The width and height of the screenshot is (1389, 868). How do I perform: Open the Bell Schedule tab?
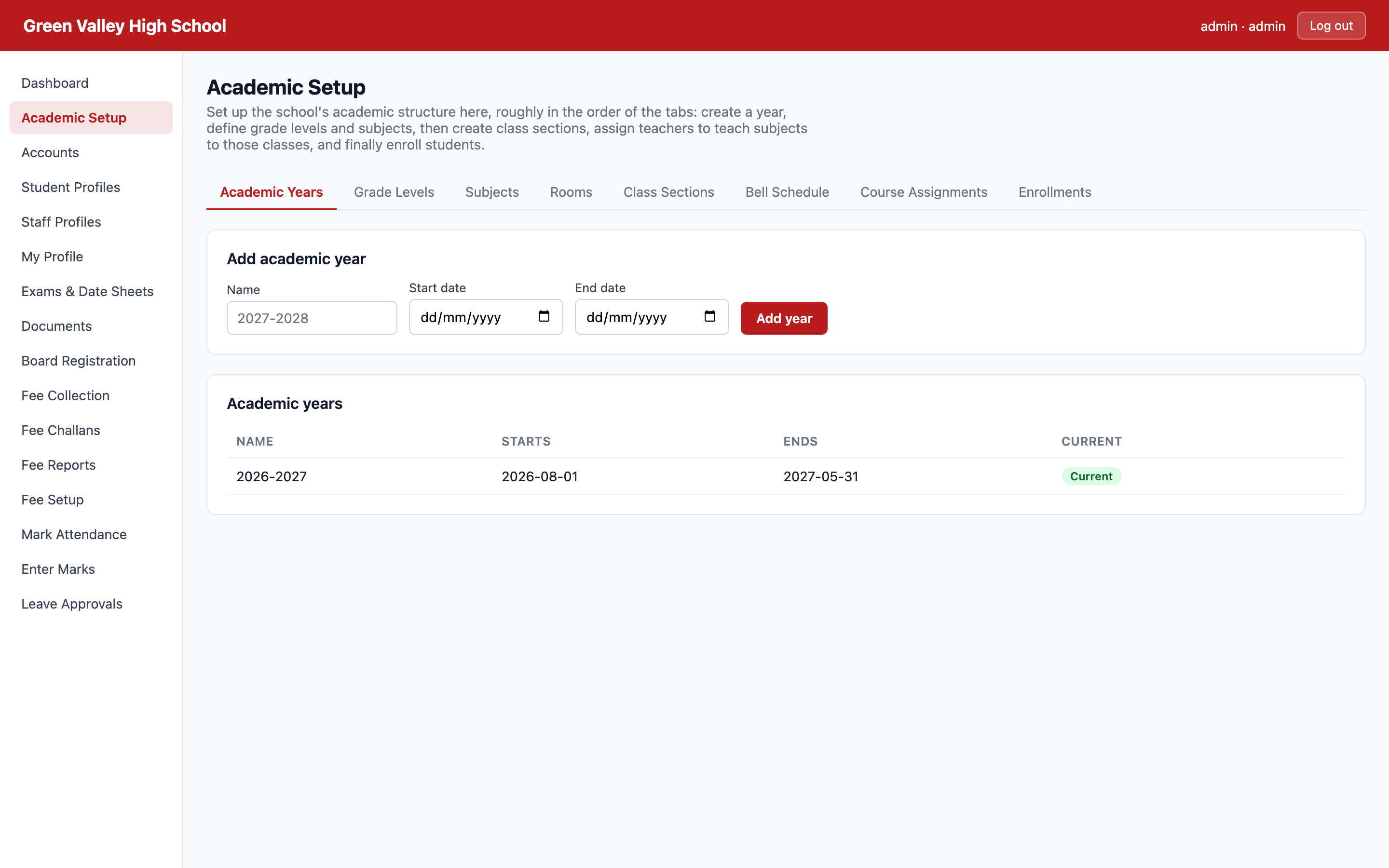[787, 192]
